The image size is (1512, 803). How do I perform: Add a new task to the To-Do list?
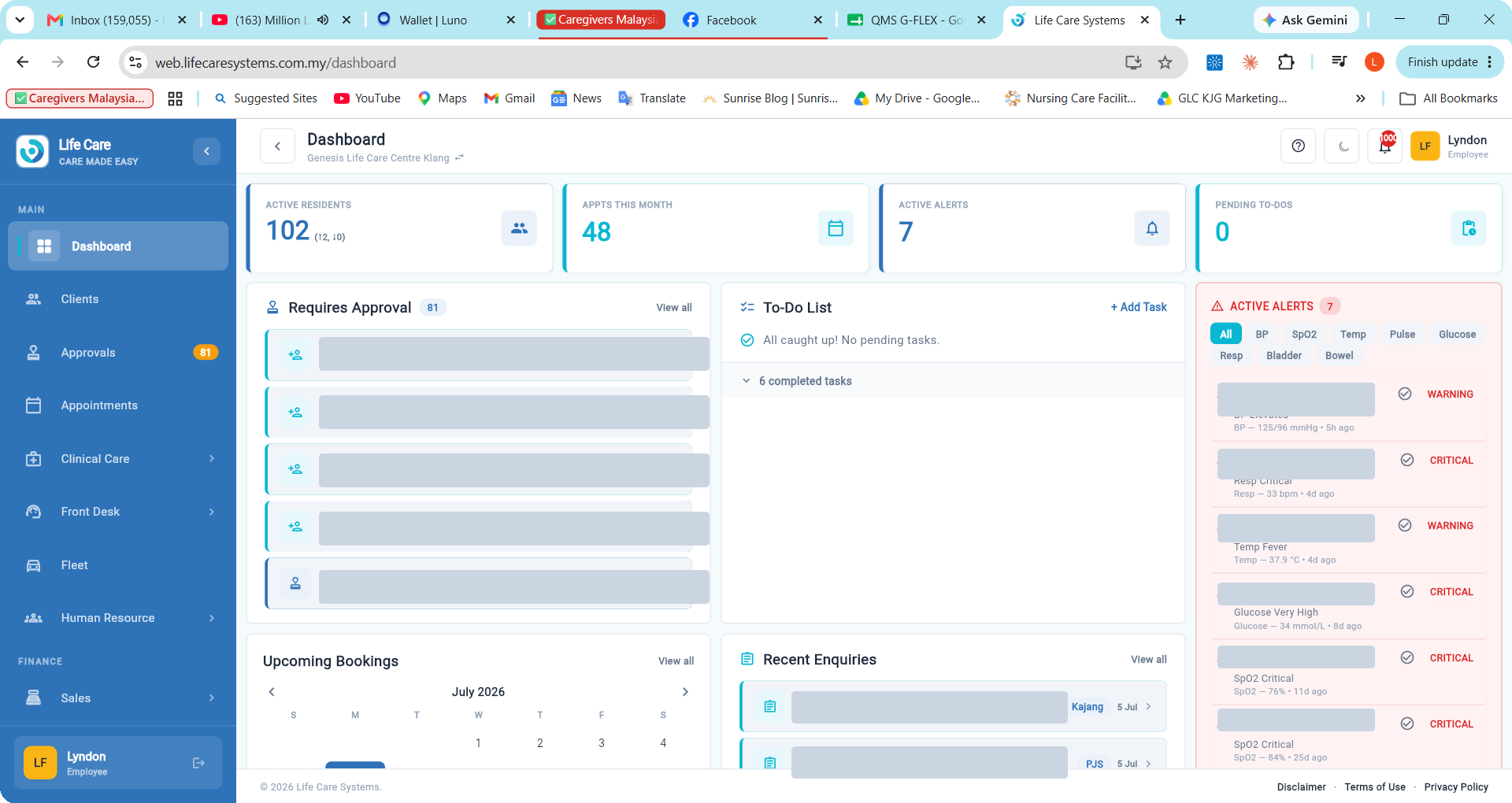coord(1139,307)
